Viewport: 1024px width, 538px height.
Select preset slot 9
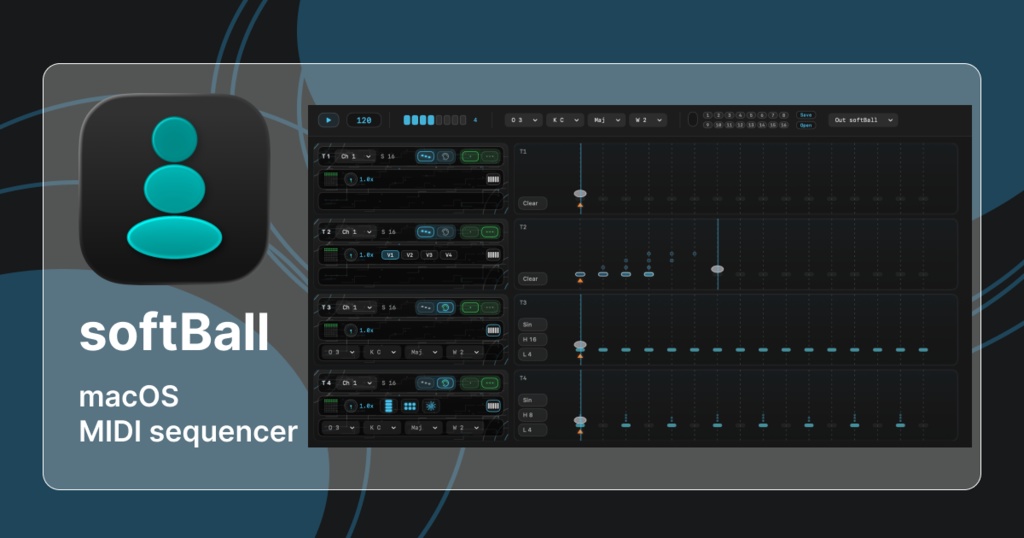pos(707,125)
